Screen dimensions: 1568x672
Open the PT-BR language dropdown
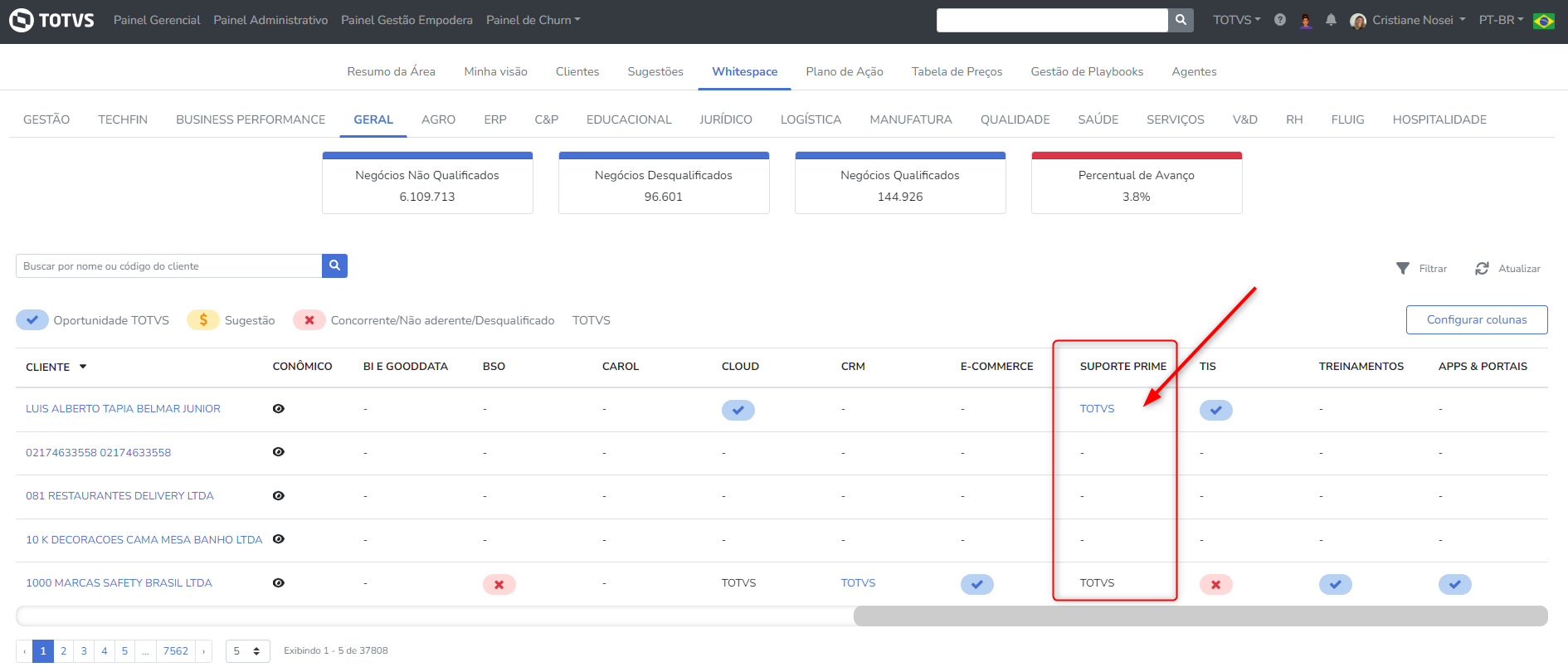(1501, 20)
